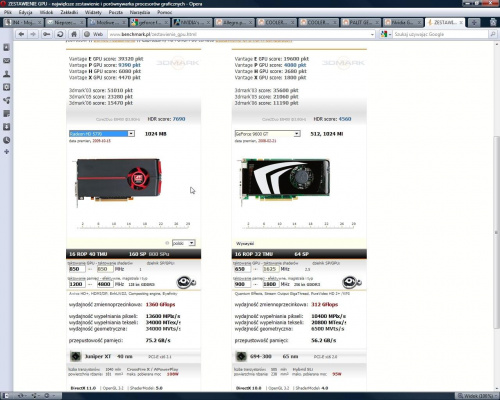Viewport: 500px width, 400px height.
Task: Click the 1200 memory clock field for Radeon
Action: [77, 284]
